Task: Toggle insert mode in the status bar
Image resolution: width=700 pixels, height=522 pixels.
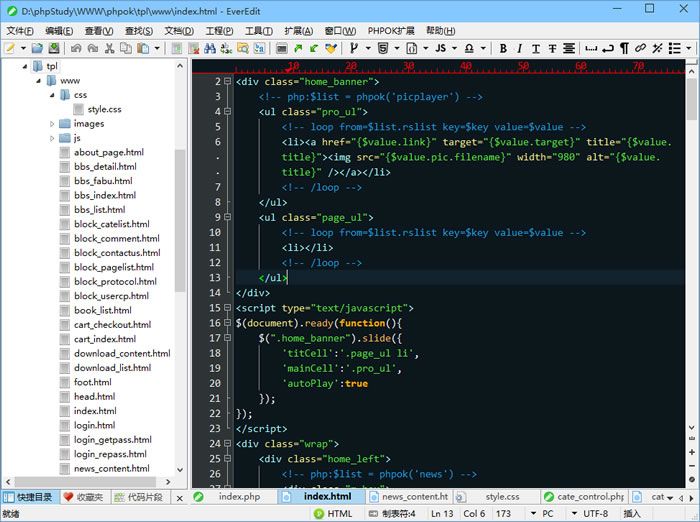Action: click(x=632, y=513)
